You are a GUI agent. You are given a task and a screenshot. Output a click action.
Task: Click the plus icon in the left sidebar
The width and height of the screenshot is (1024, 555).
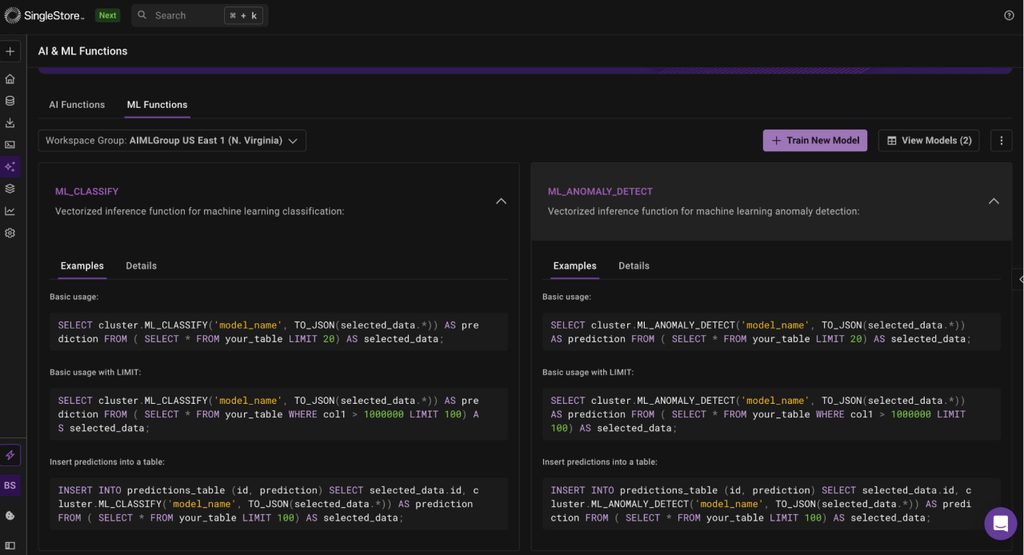[10, 51]
